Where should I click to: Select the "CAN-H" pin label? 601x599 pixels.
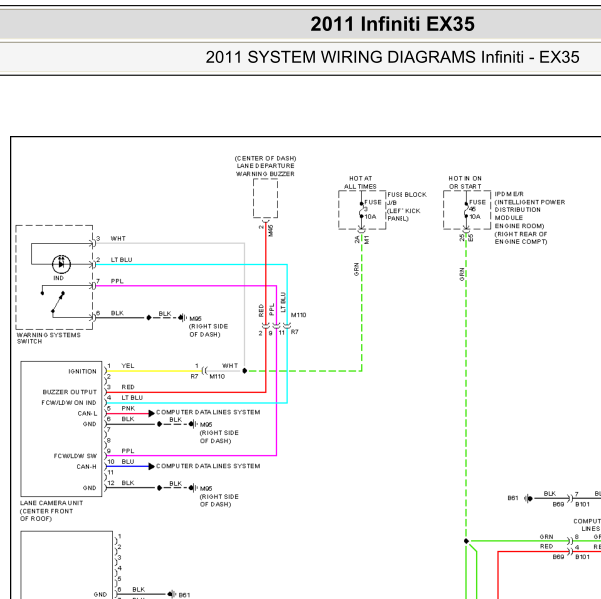[86, 467]
